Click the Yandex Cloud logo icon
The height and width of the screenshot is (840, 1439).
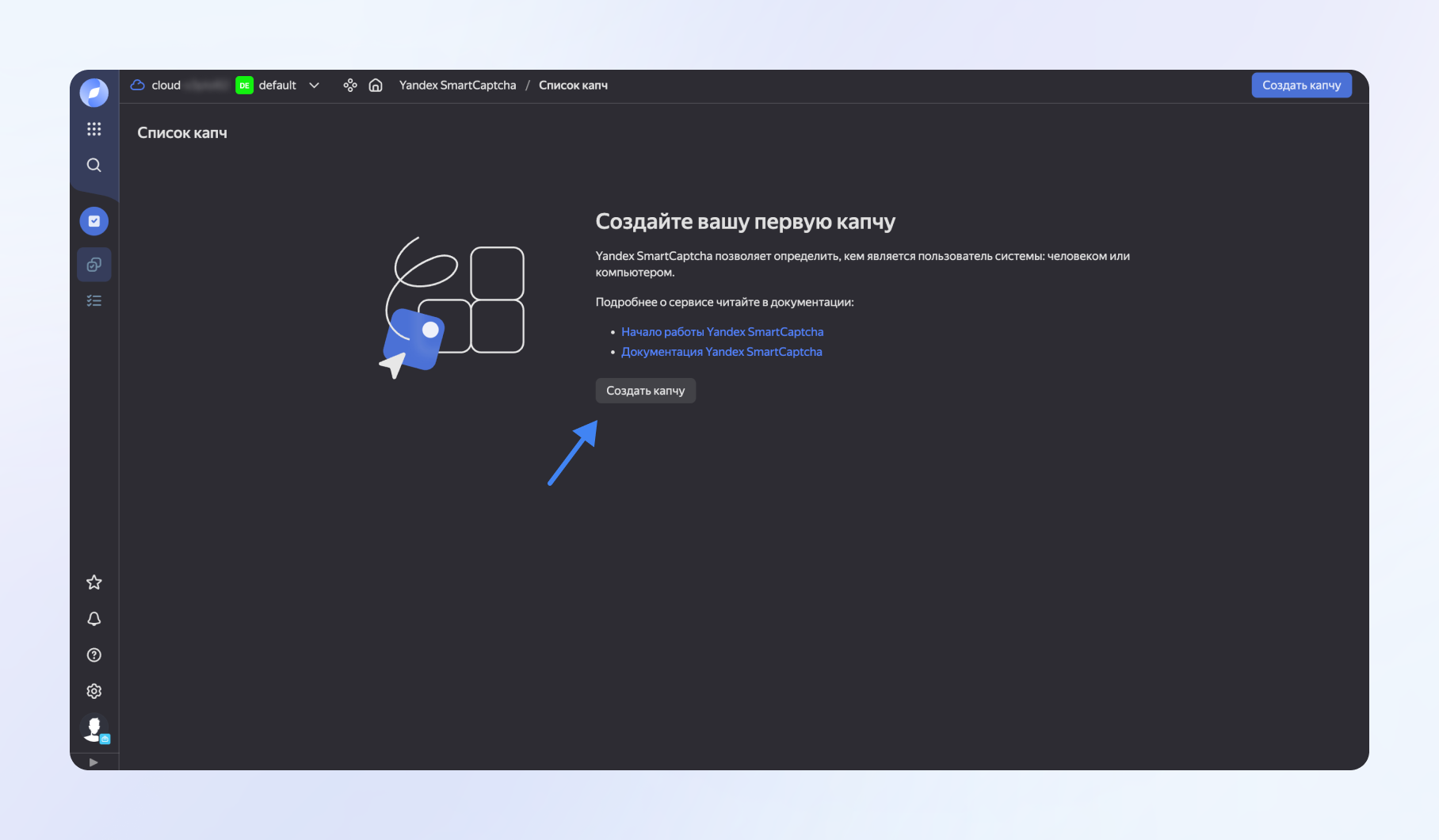(x=94, y=93)
